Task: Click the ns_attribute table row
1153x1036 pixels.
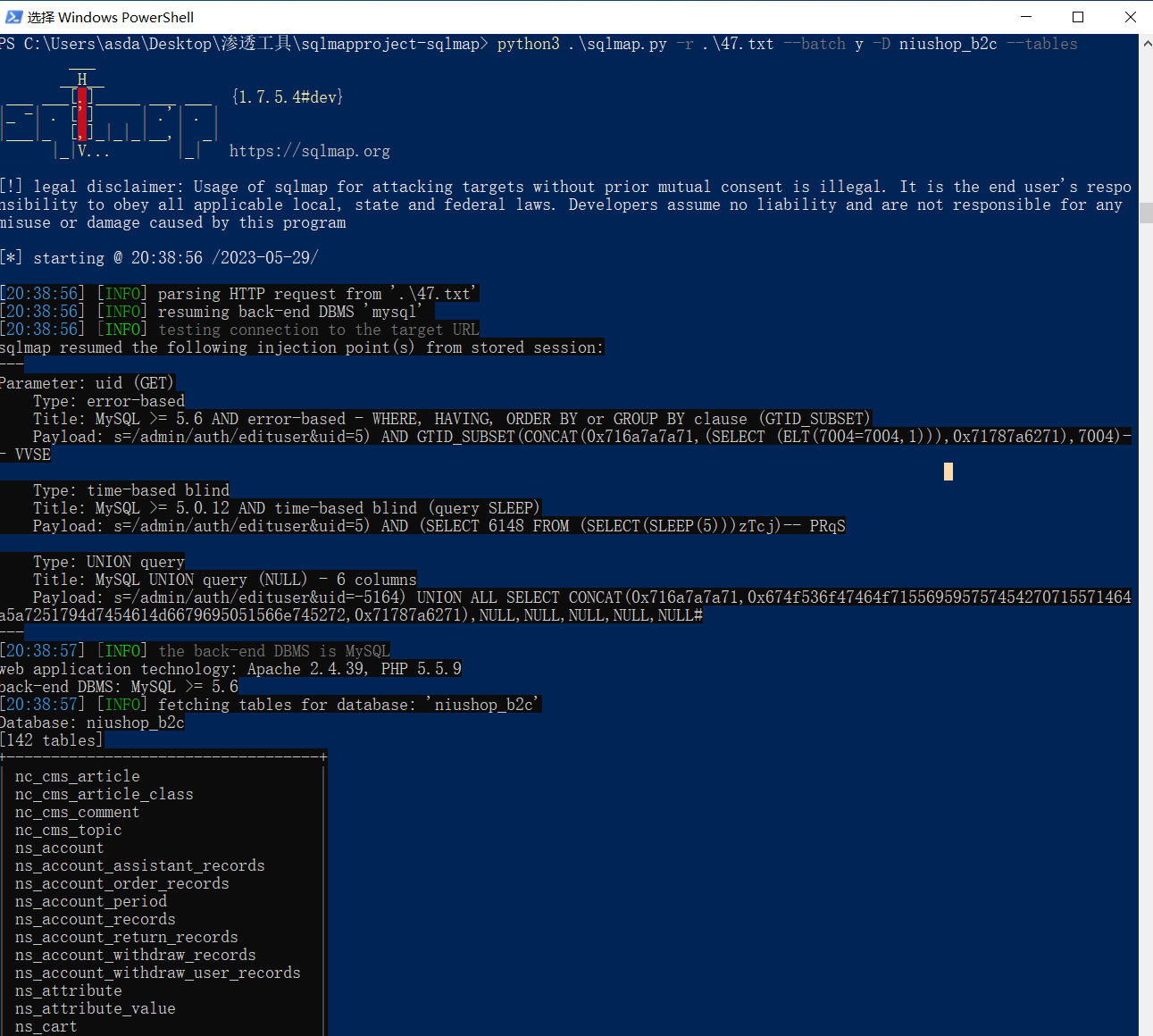Action: 69,990
